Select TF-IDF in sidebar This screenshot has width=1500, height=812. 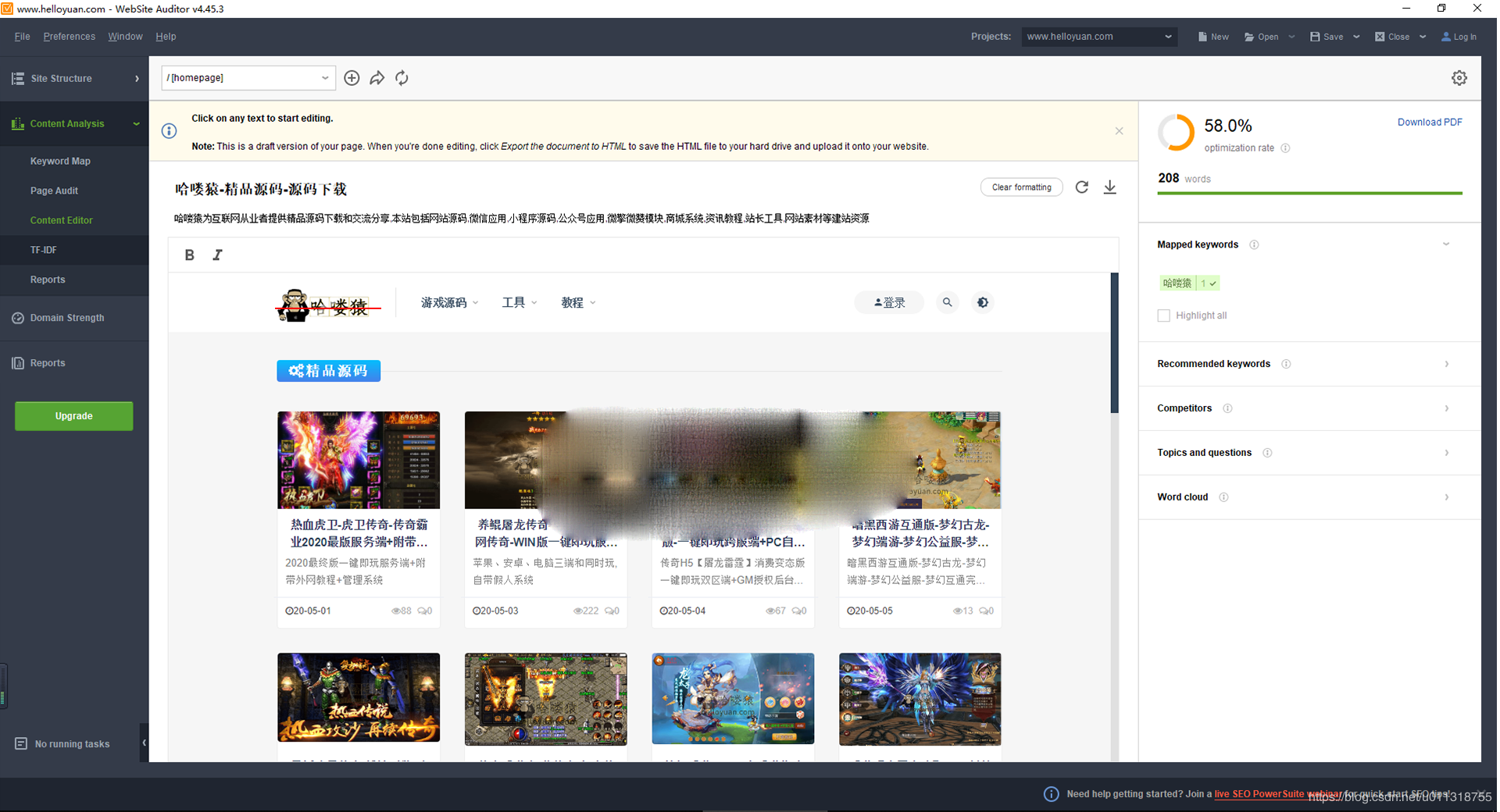(x=44, y=250)
